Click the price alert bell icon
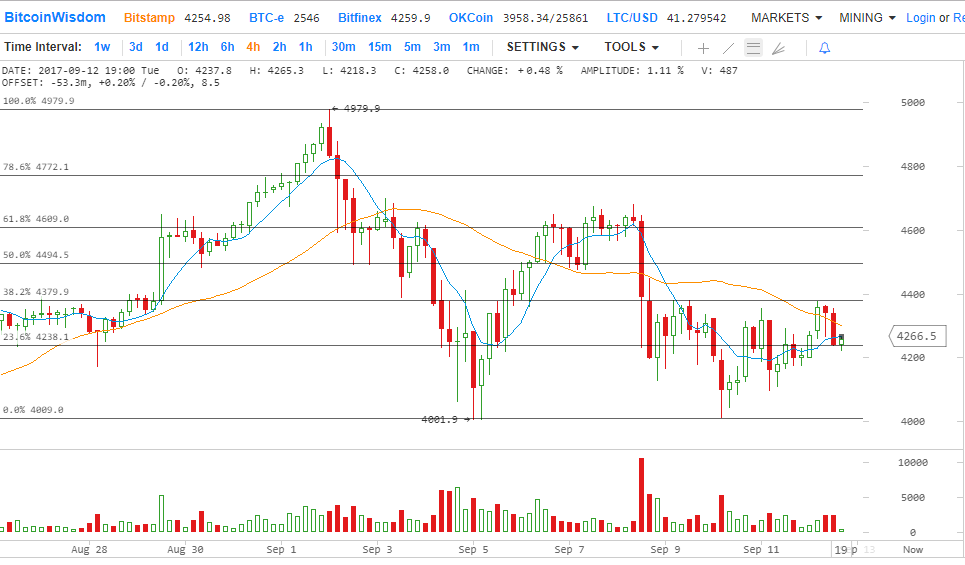 coord(824,48)
